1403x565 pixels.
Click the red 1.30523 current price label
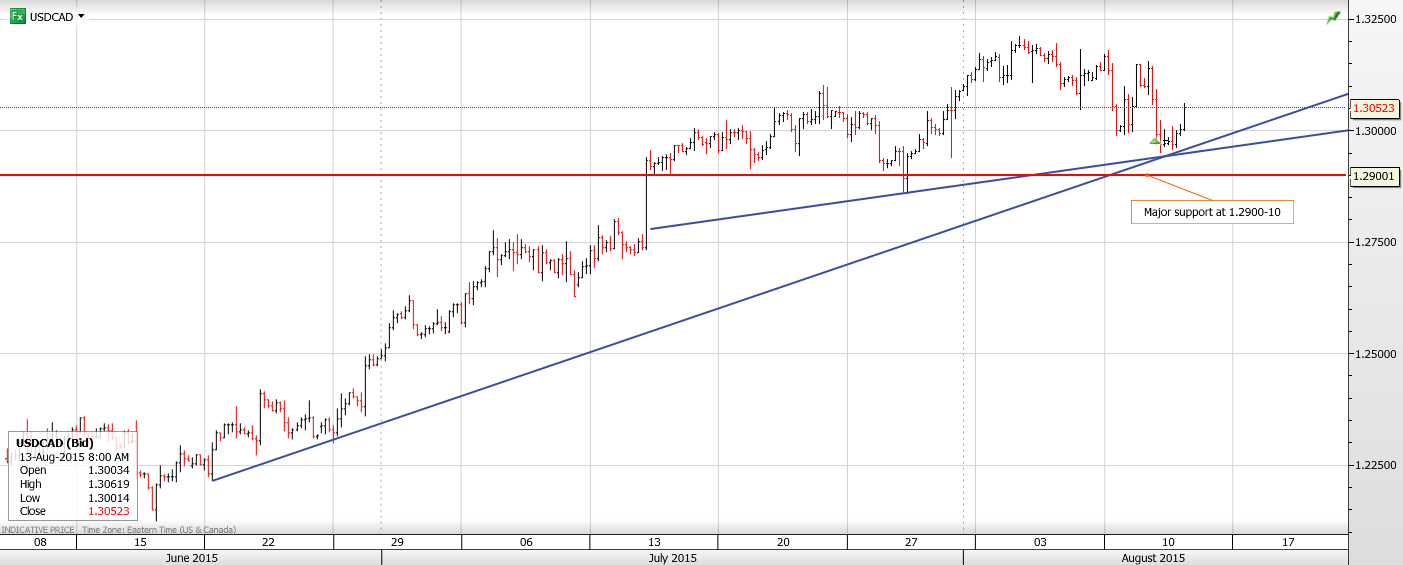click(x=1374, y=108)
